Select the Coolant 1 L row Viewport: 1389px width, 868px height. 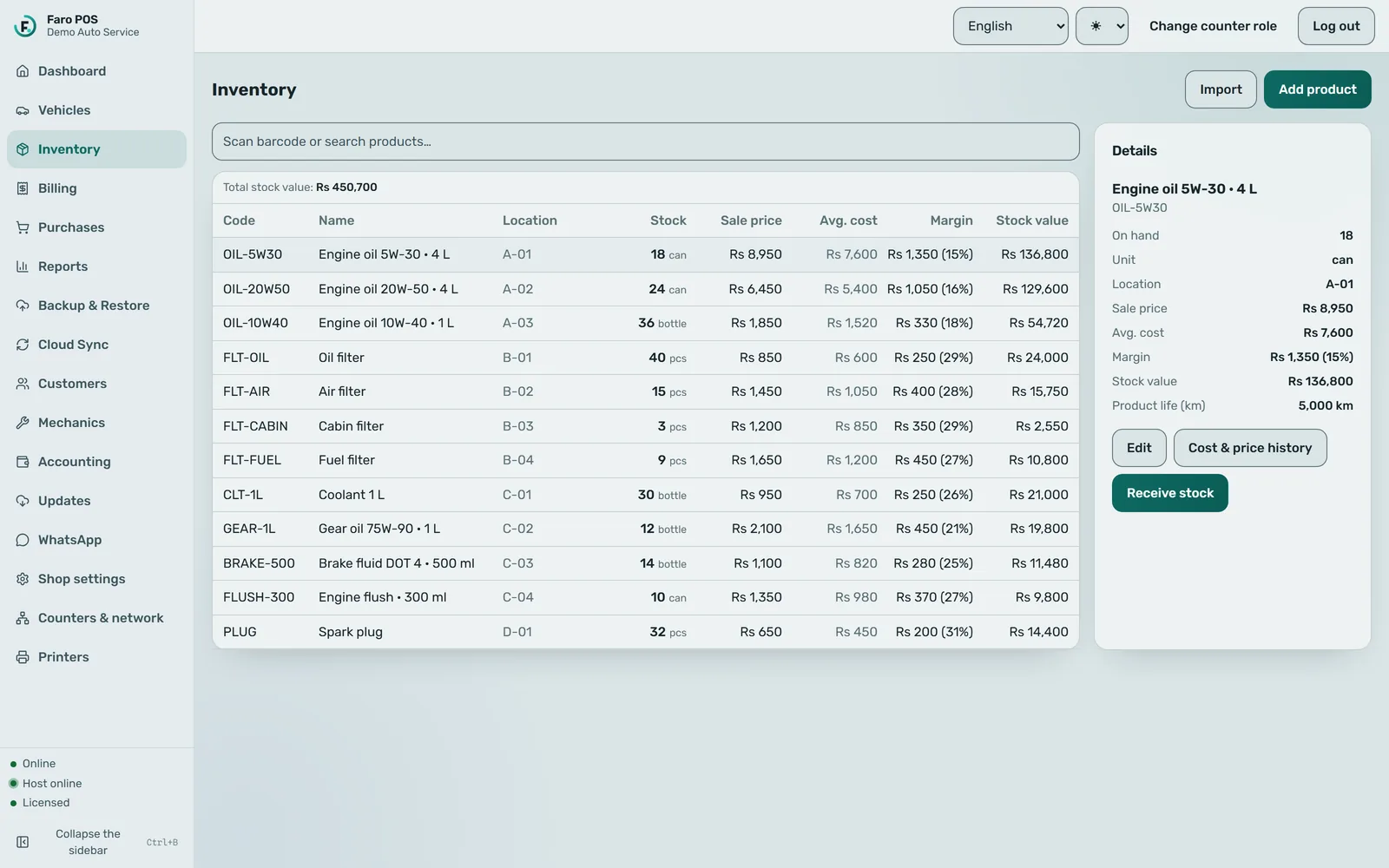pyautogui.click(x=646, y=495)
